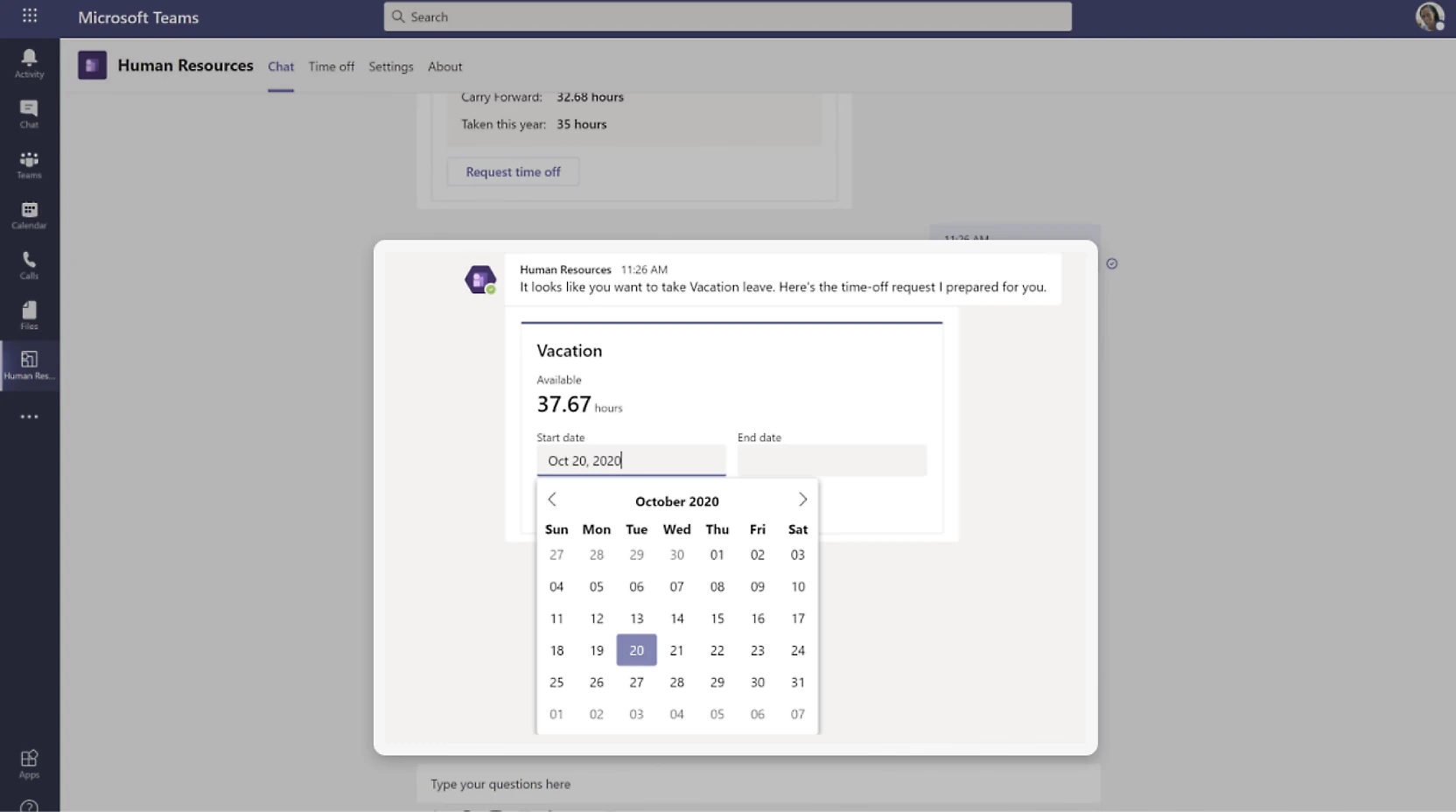The image size is (1456, 812).
Task: Open the About tab
Action: click(444, 66)
